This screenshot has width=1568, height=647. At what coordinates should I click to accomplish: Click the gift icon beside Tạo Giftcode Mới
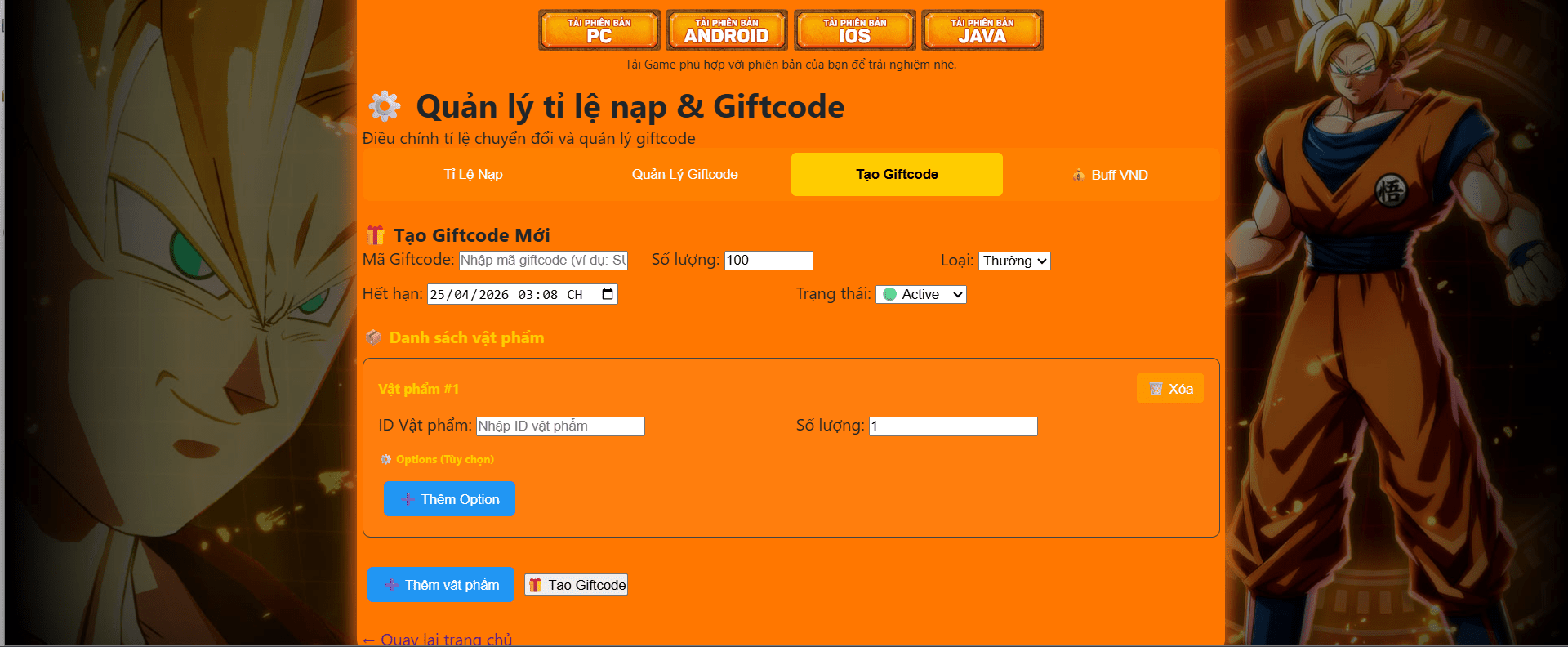pos(376,235)
